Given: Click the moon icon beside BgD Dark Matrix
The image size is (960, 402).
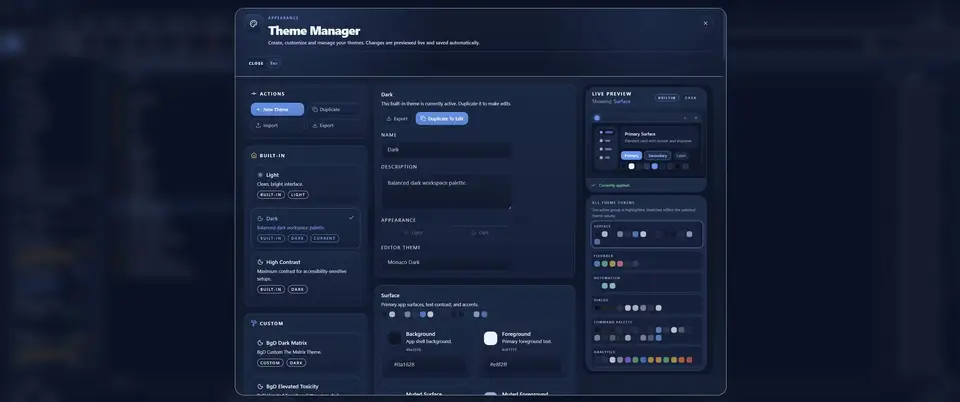Looking at the screenshot, I should tap(260, 343).
